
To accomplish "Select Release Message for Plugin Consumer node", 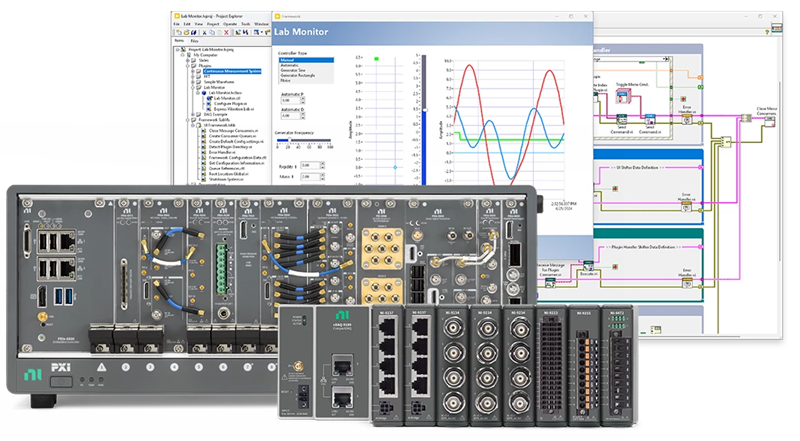I will tap(550, 283).
